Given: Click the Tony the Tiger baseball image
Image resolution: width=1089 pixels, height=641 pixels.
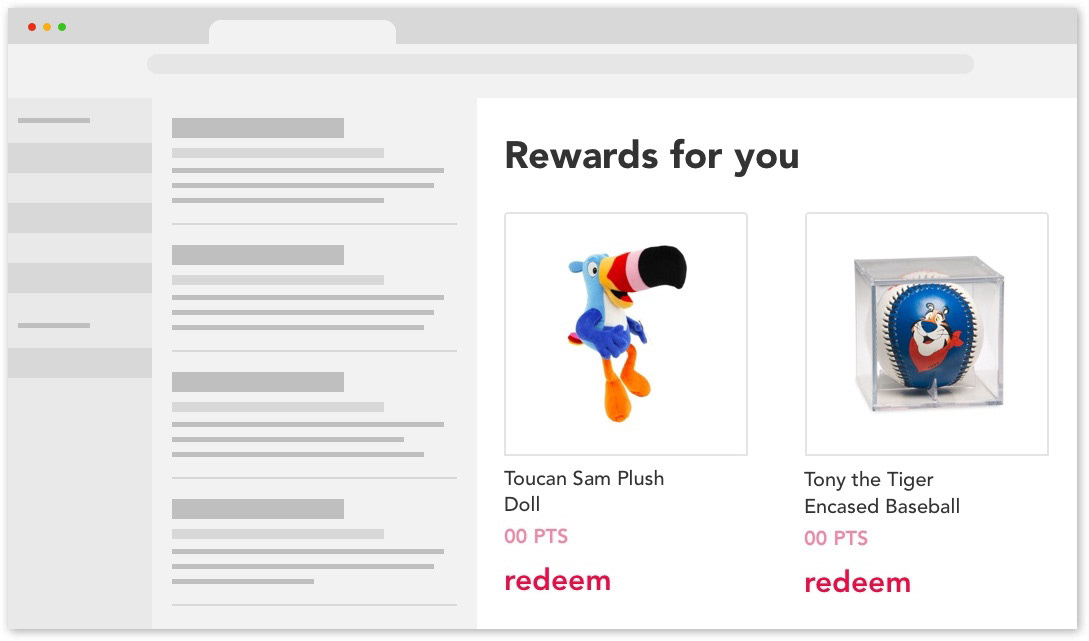Looking at the screenshot, I should coord(926,334).
